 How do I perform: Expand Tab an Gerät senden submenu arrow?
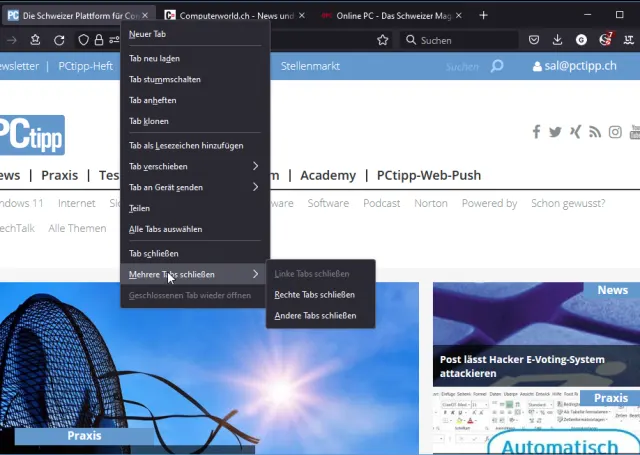(256, 187)
